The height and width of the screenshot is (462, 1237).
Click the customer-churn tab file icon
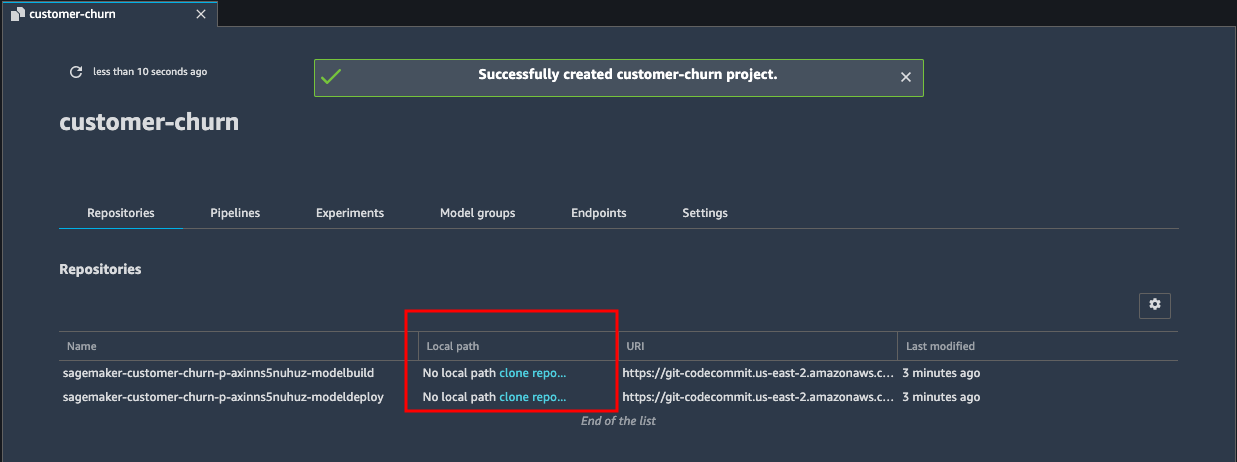[x=17, y=14]
